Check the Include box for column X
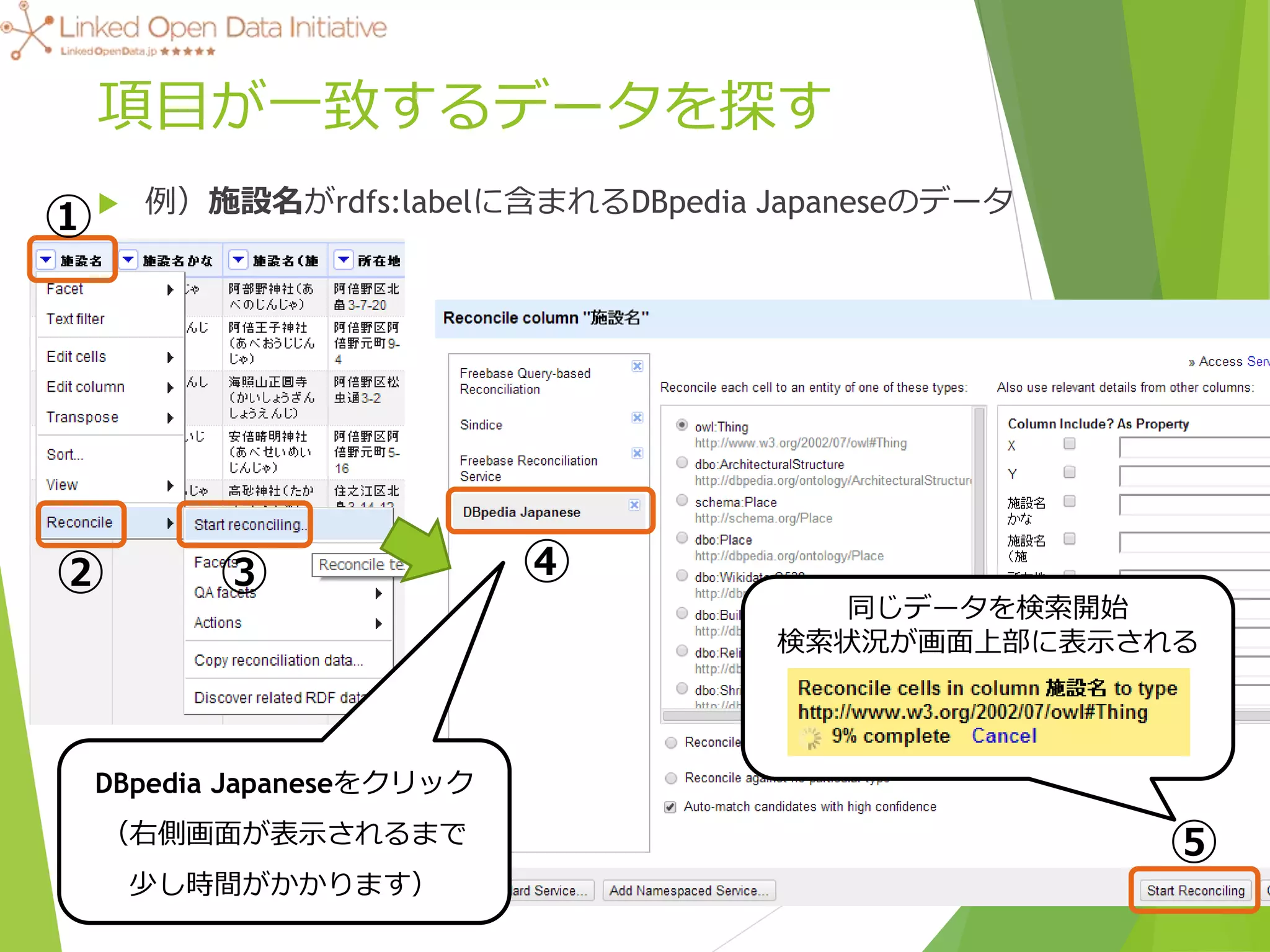Screen dimensions: 1270x952 coord(1070,444)
